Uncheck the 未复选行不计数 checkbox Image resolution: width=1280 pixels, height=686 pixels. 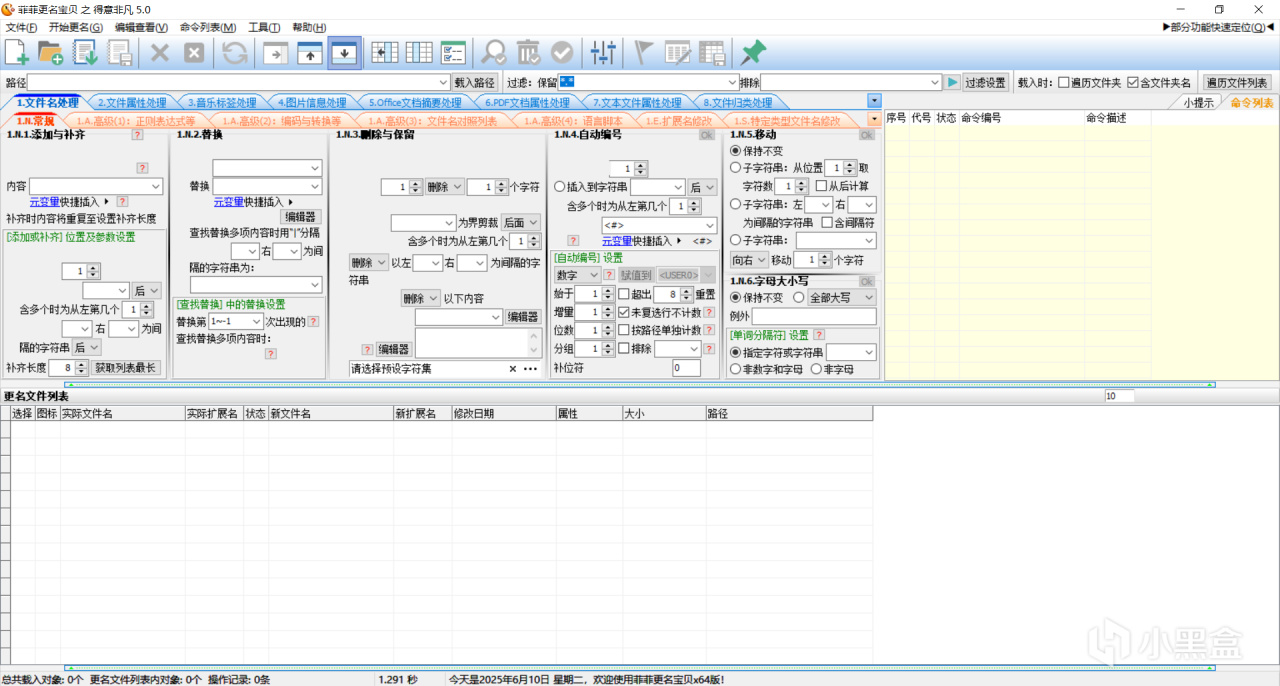pos(624,312)
